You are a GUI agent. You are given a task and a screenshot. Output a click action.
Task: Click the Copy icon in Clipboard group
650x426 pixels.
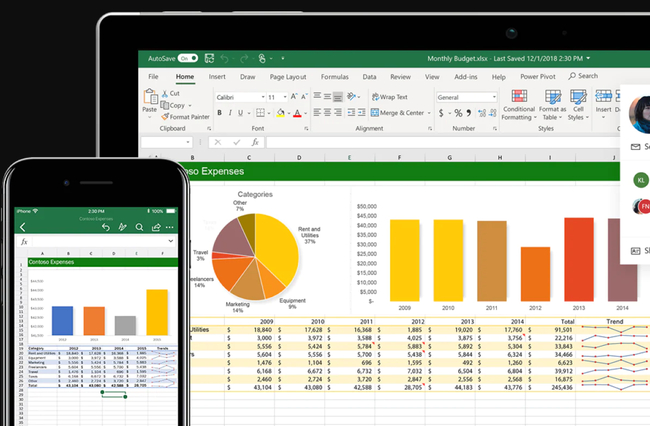point(165,105)
